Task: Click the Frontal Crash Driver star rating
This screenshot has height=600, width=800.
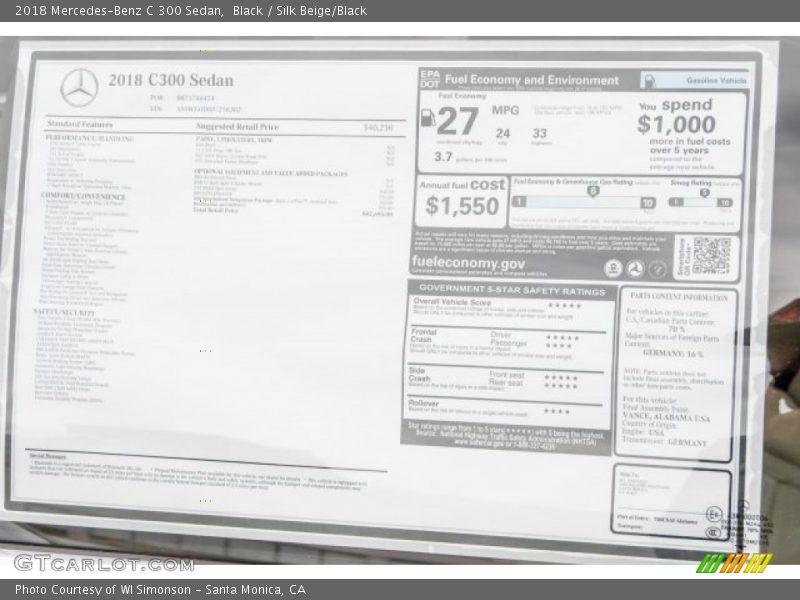Action: (x=562, y=338)
